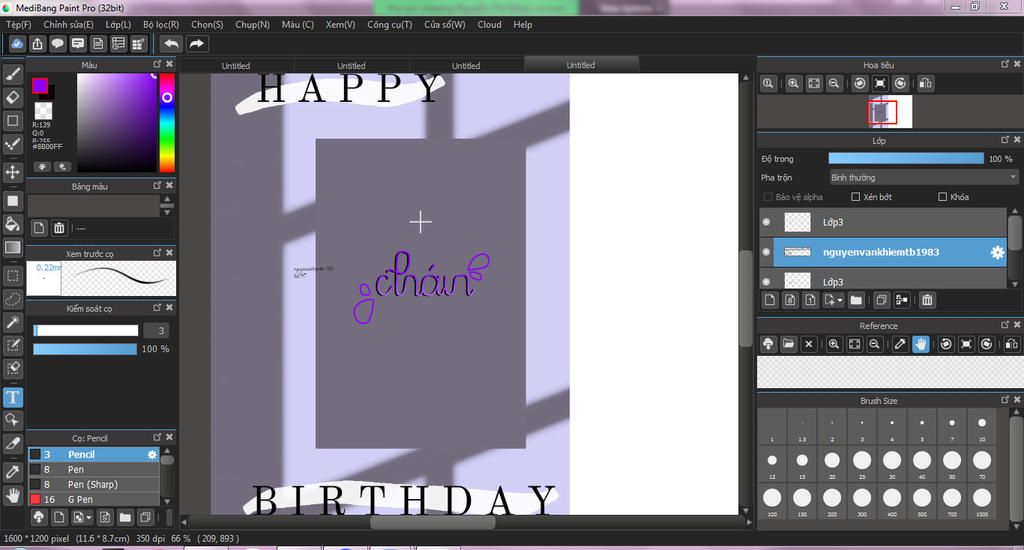Select the Gradient tool
The width and height of the screenshot is (1024, 550).
click(12, 247)
